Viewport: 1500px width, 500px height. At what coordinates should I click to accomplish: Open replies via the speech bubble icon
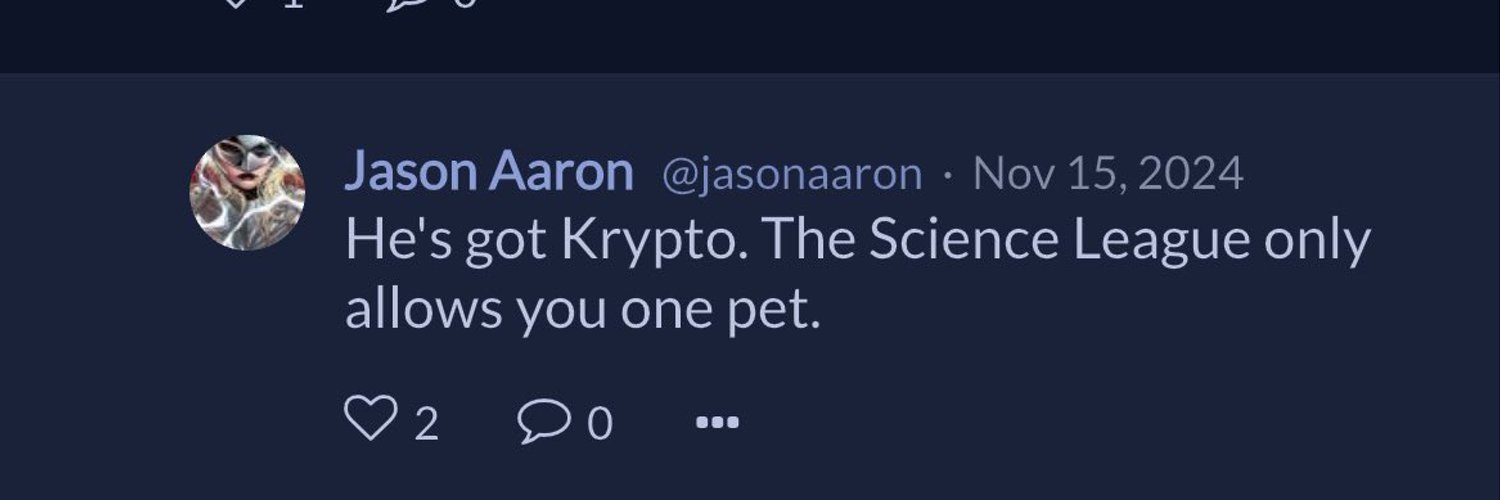[x=544, y=420]
